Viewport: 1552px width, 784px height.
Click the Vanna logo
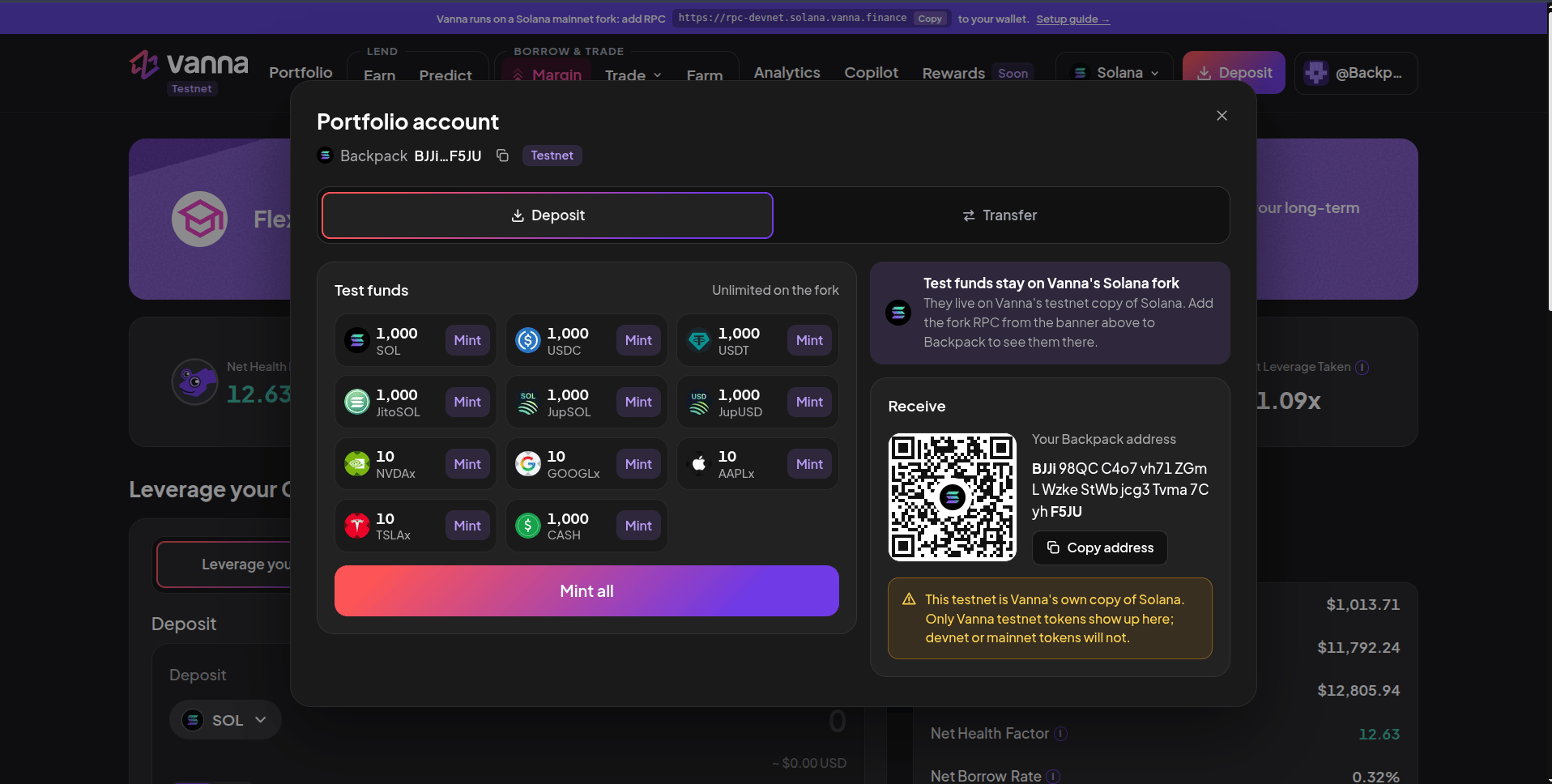click(190, 64)
